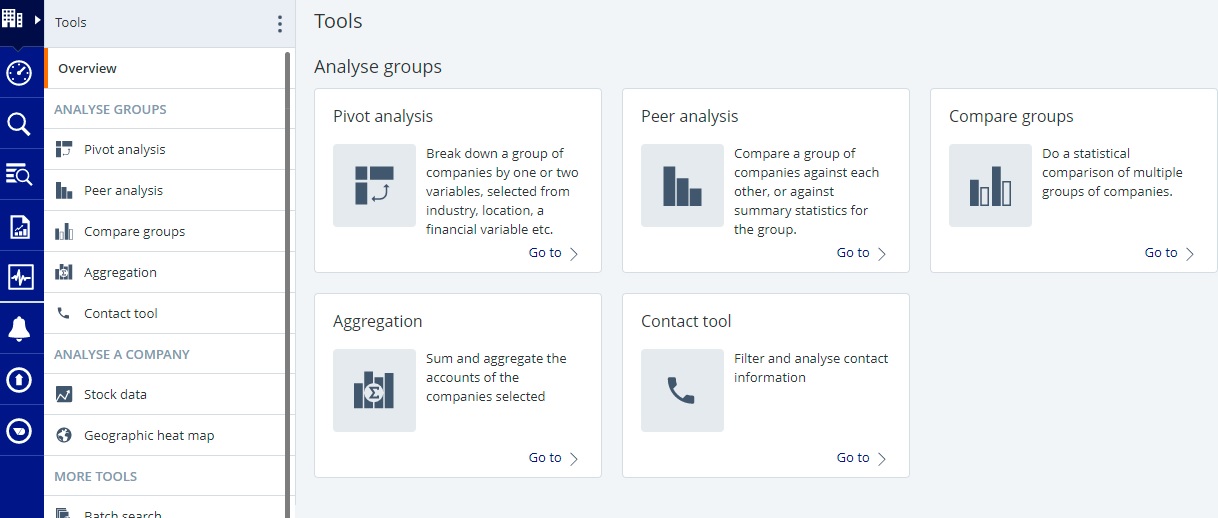This screenshot has height=518, width=1218.
Task: Click the Aggregation card sigma icon
Action: point(374,390)
